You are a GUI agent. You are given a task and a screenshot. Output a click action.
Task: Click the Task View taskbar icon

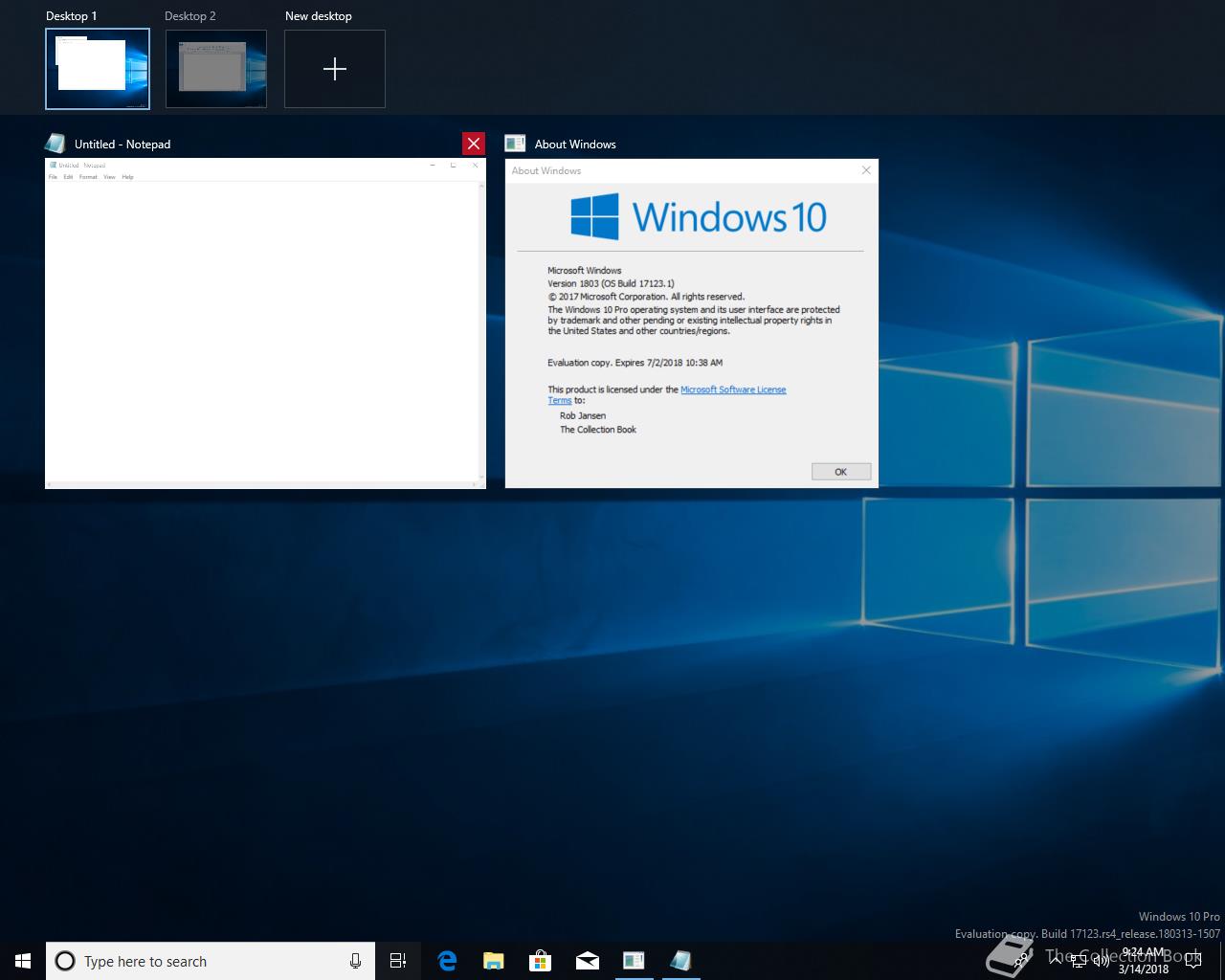coord(398,961)
